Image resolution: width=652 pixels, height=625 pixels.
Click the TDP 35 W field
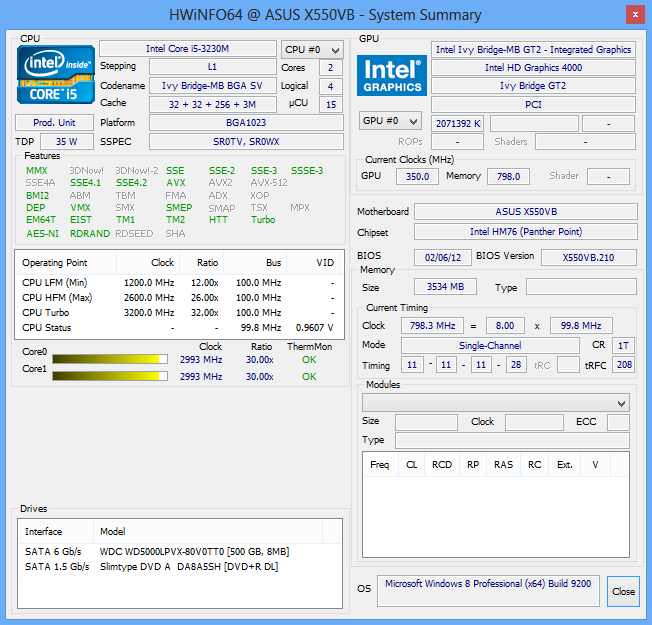click(x=67, y=142)
